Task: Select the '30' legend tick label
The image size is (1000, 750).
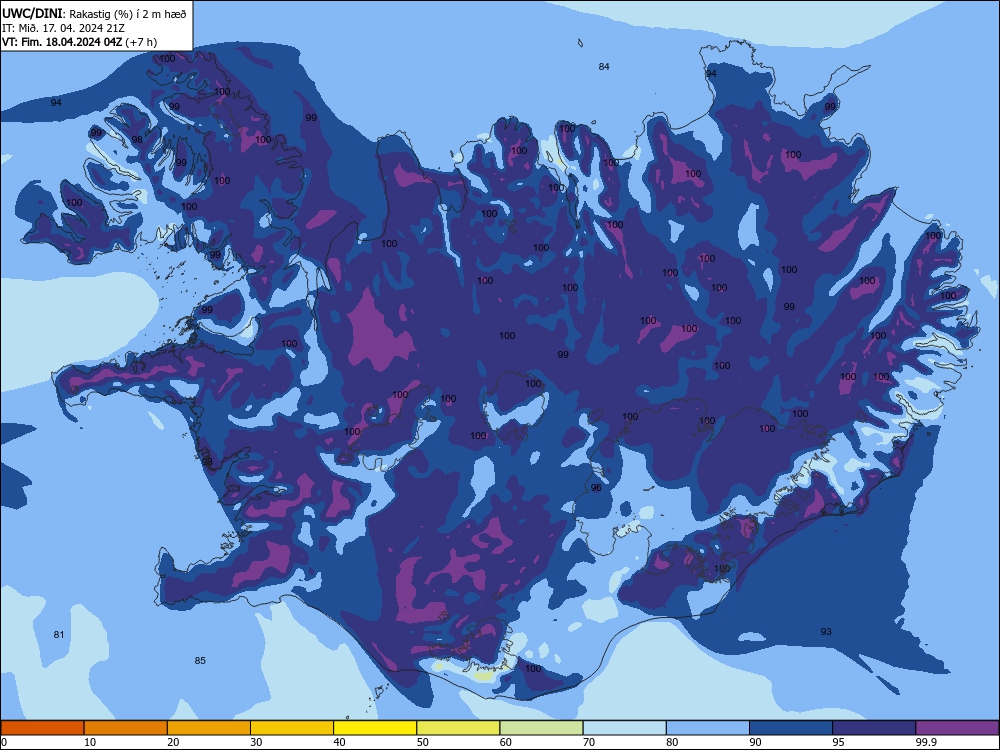Action: pyautogui.click(x=256, y=742)
